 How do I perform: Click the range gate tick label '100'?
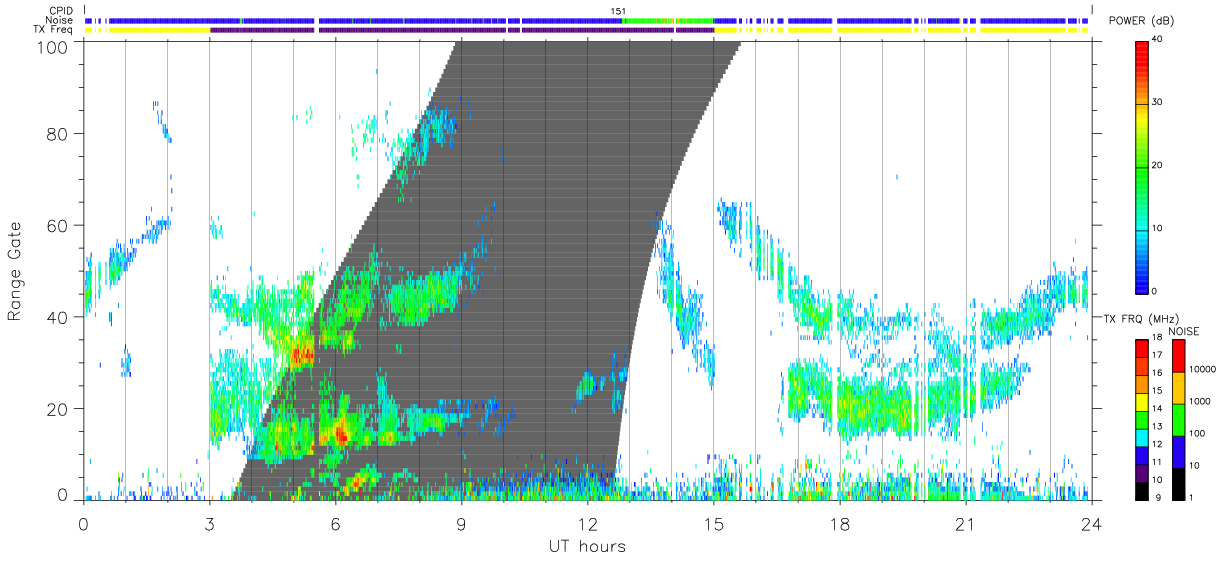pyautogui.click(x=54, y=46)
